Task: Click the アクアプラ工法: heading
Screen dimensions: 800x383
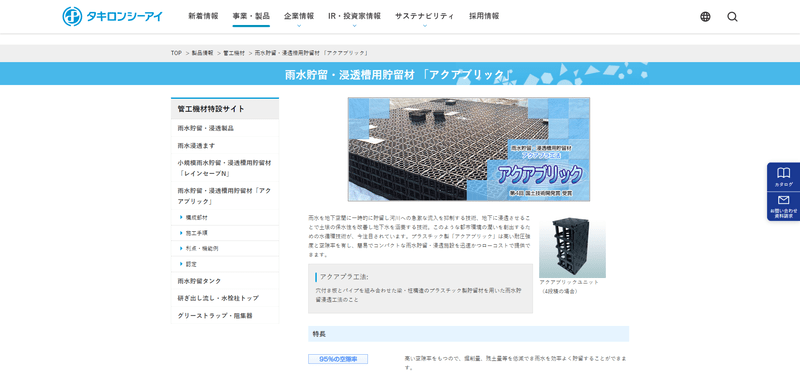Action: point(343,277)
